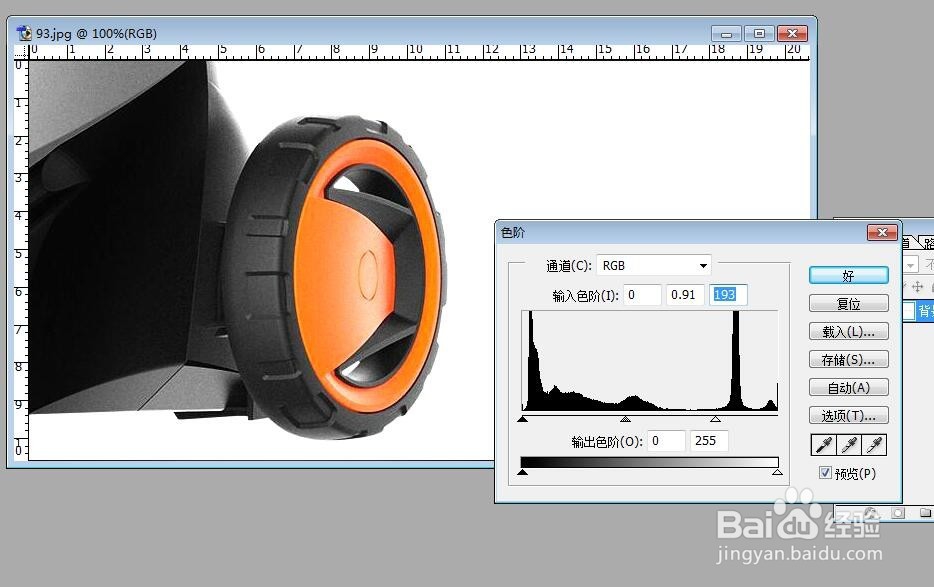This screenshot has height=587, width=934.
Task: Select the gray point eyedropper
Action: coord(849,445)
